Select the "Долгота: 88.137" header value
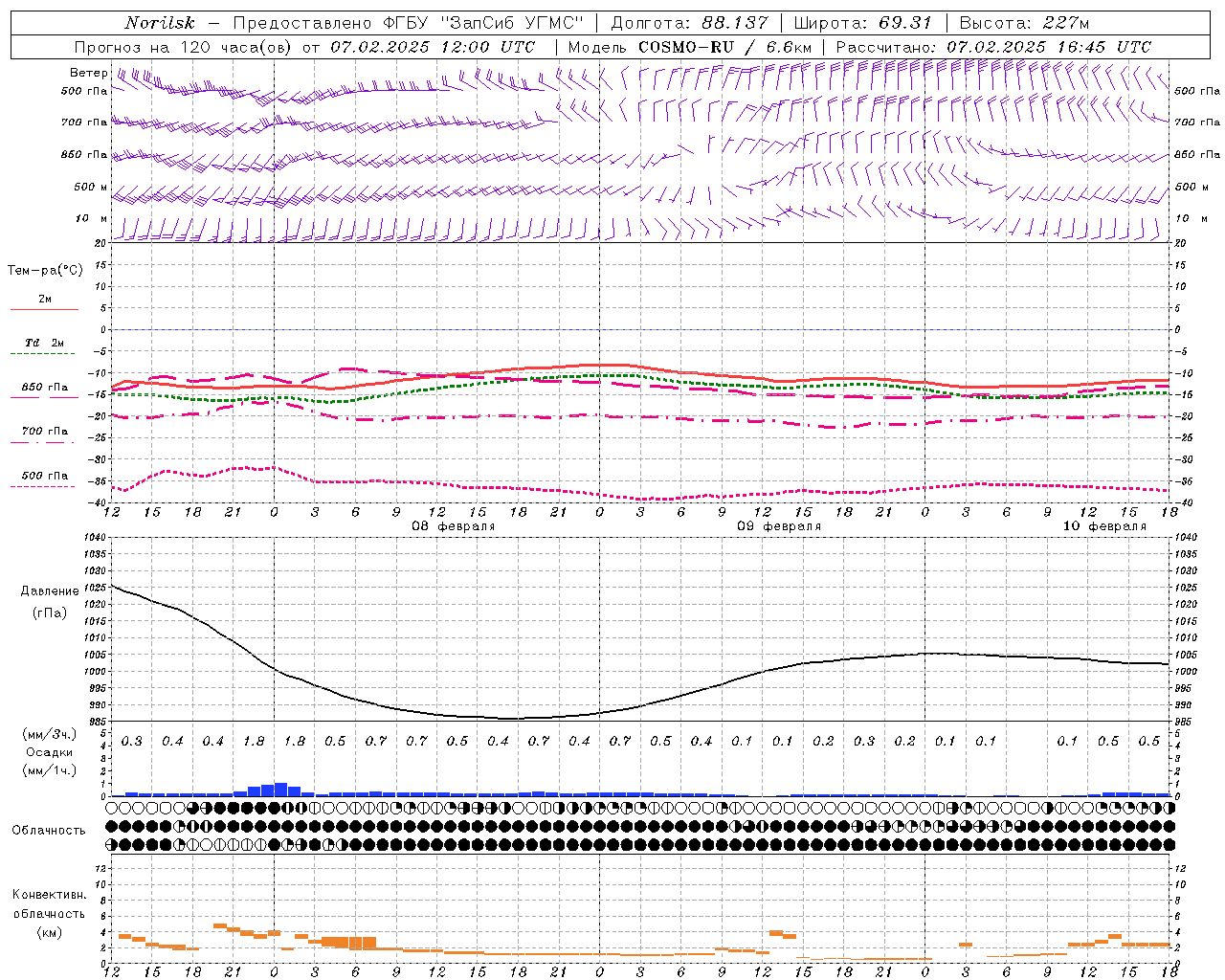Viewport: 1225px width, 980px height. pyautogui.click(x=689, y=23)
